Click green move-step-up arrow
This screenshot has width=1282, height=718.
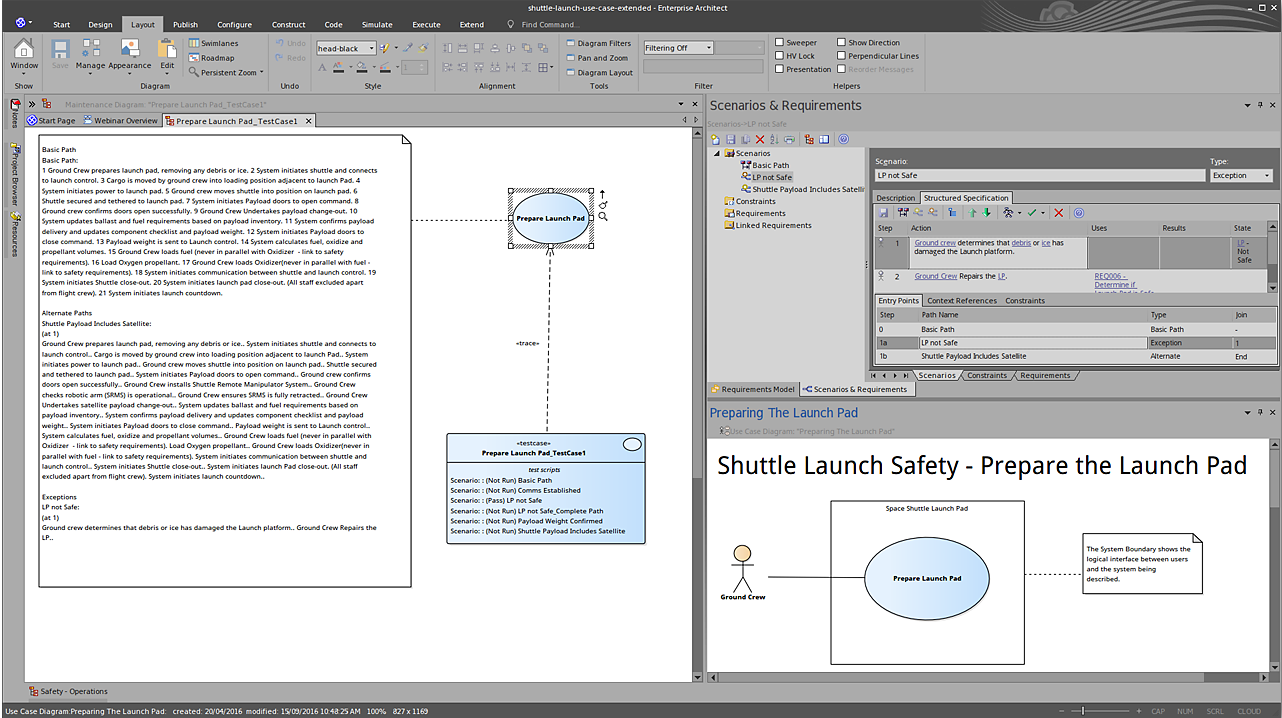pos(971,213)
